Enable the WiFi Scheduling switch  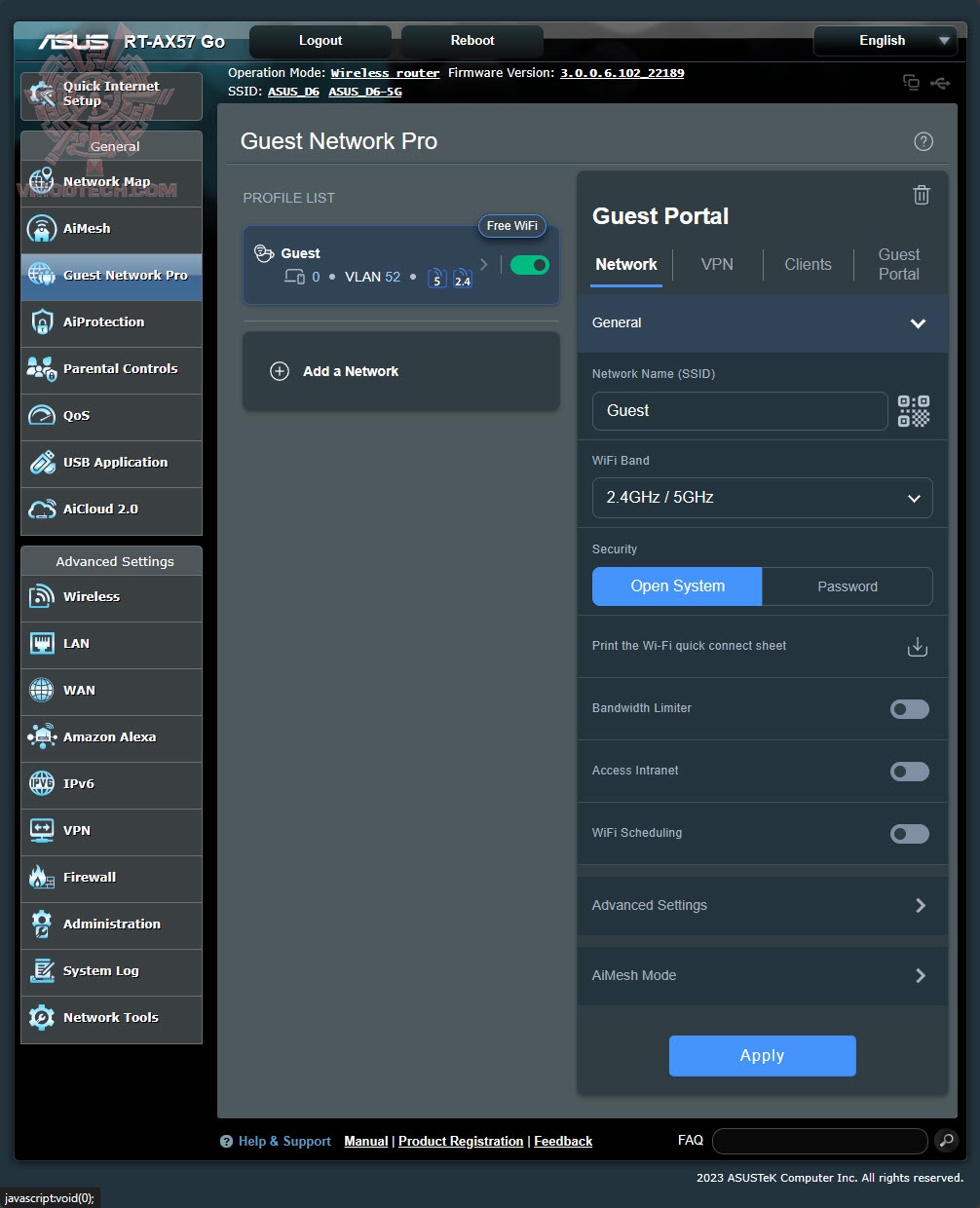[x=910, y=834]
